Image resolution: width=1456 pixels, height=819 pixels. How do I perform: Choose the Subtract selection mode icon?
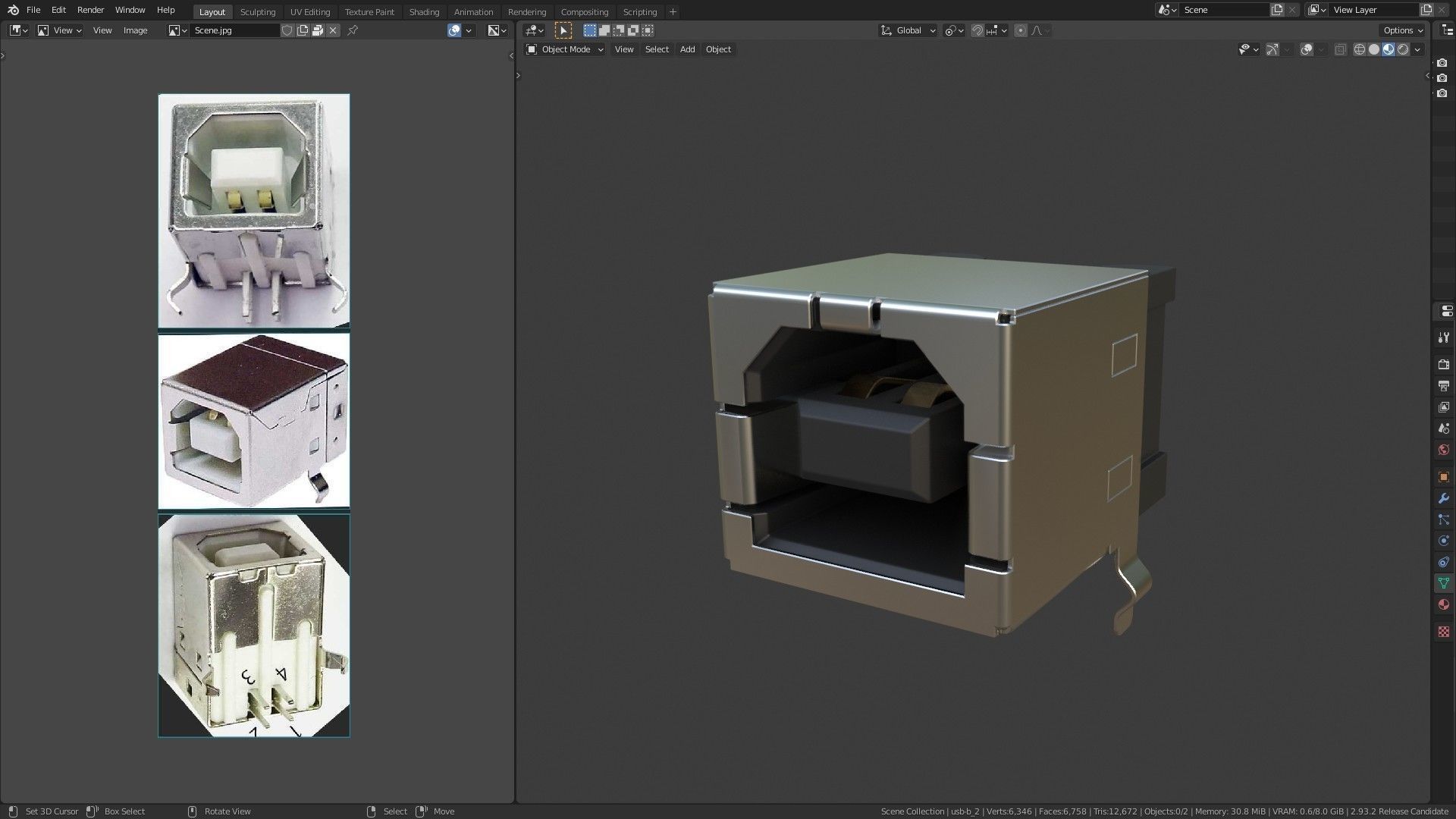click(619, 30)
